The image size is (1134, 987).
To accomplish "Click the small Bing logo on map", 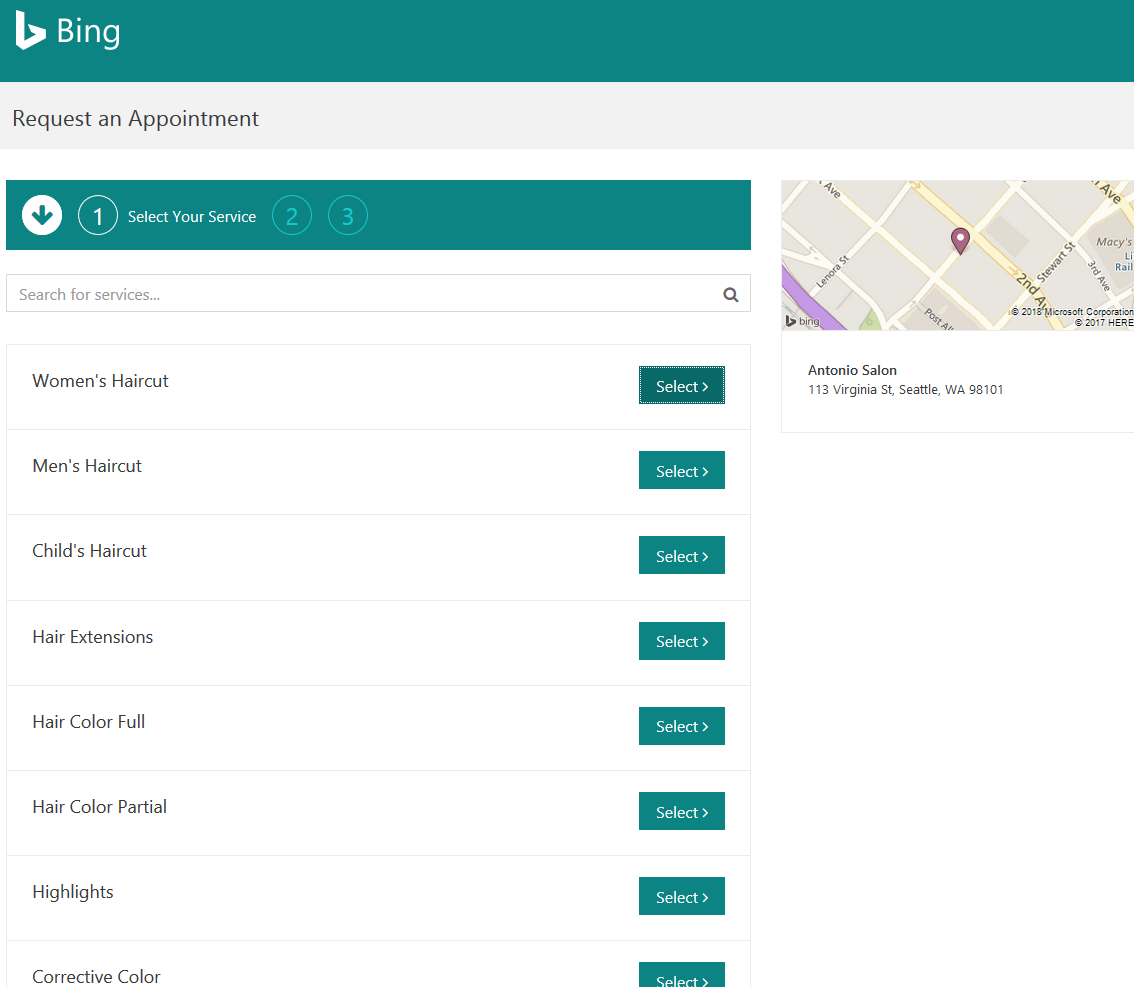I will (802, 321).
